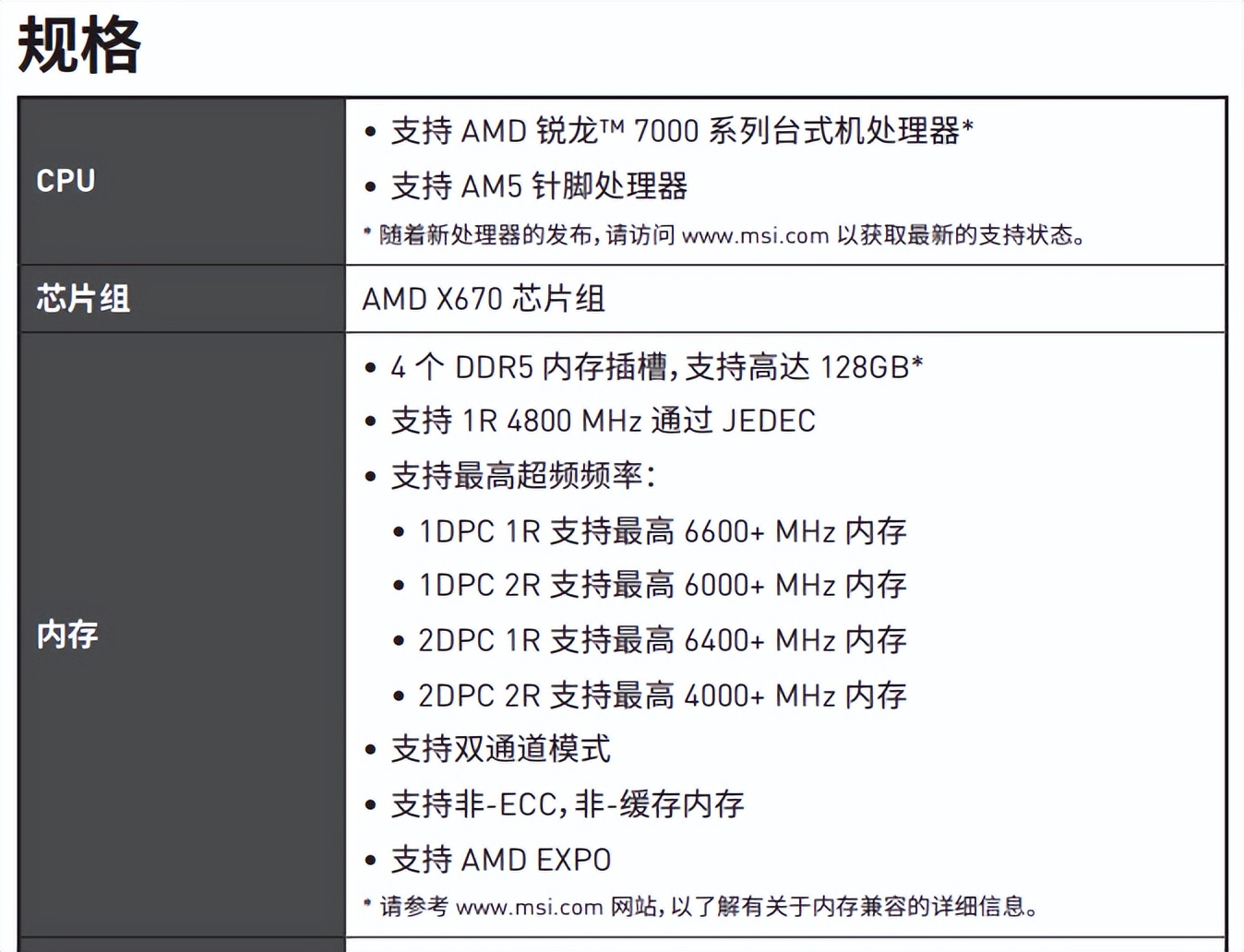Click the AMD 锐龙 7000 系列 processor line
The image size is (1244, 952).
(681, 131)
